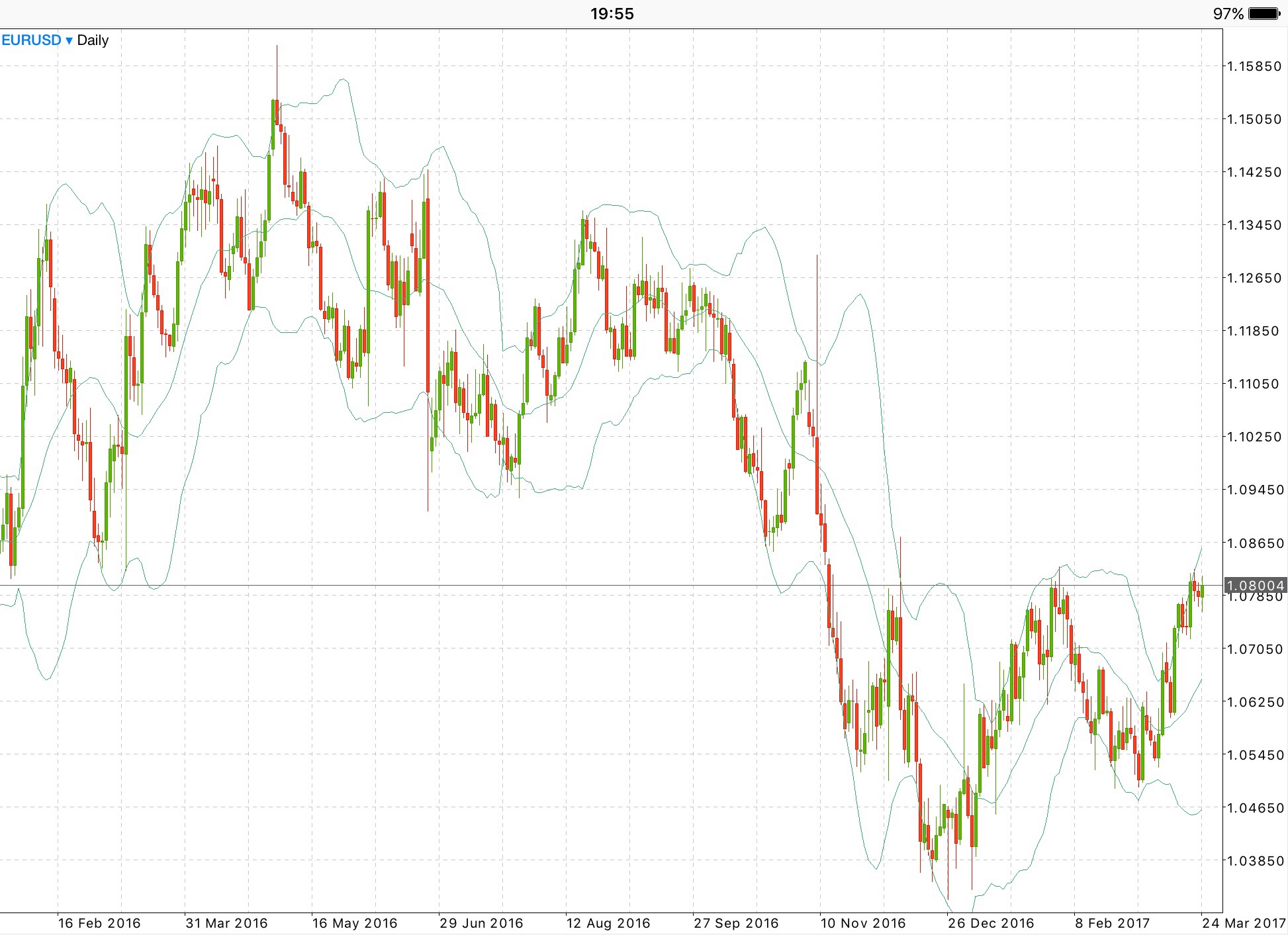This screenshot has width=1288, height=935.
Task: Open the EURUSD symbol dropdown
Action: [x=37, y=40]
